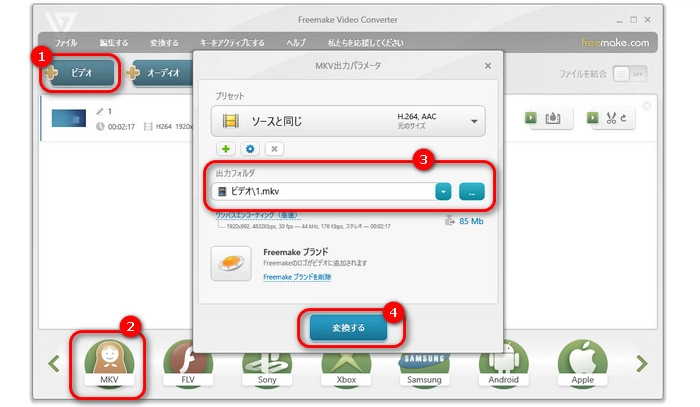Click the オーディオ add audio button
Screen dimensions: 700x407
[x=161, y=73]
